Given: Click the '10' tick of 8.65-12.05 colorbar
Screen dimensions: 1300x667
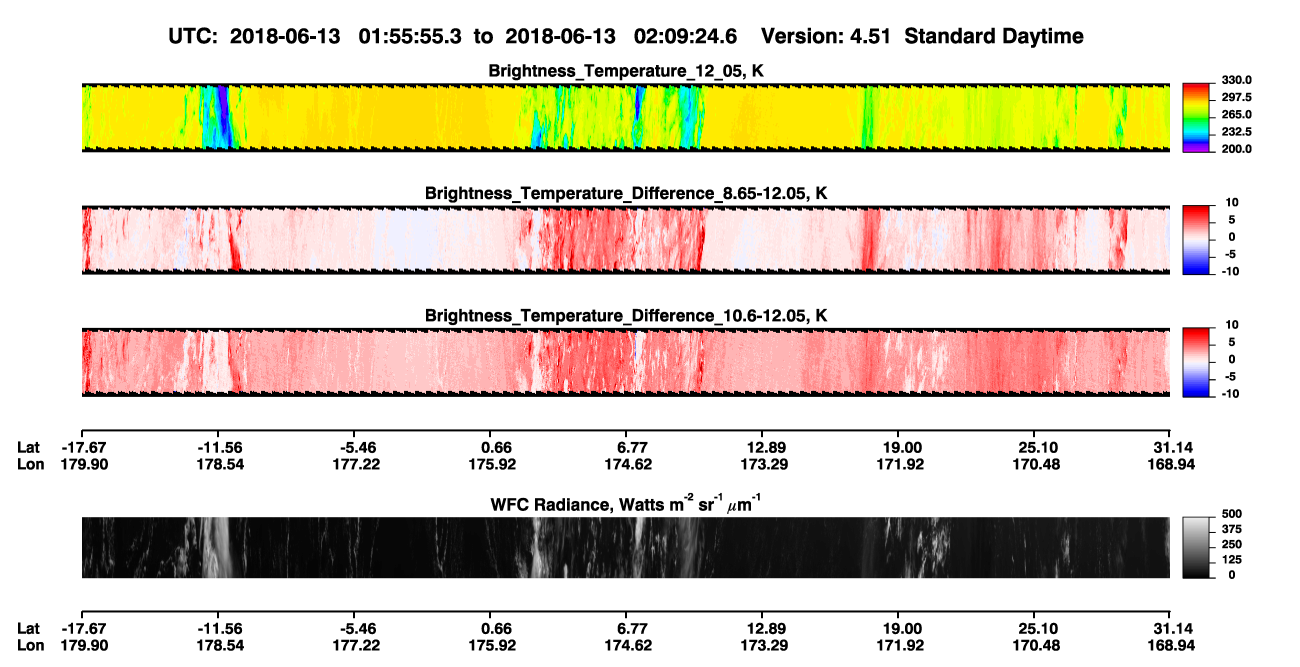Looking at the screenshot, I should (1230, 202).
